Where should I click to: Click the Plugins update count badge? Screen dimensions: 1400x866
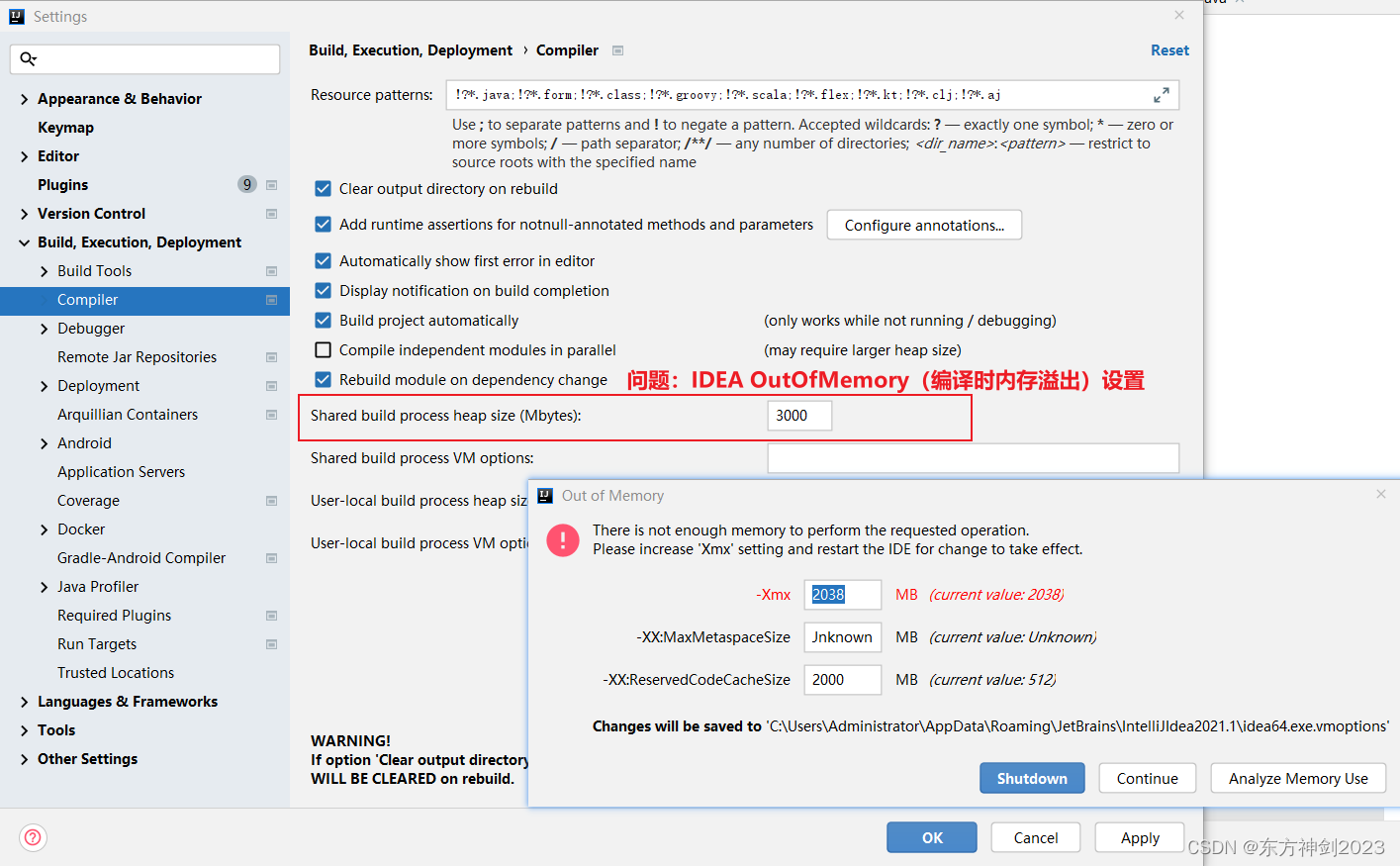(247, 184)
